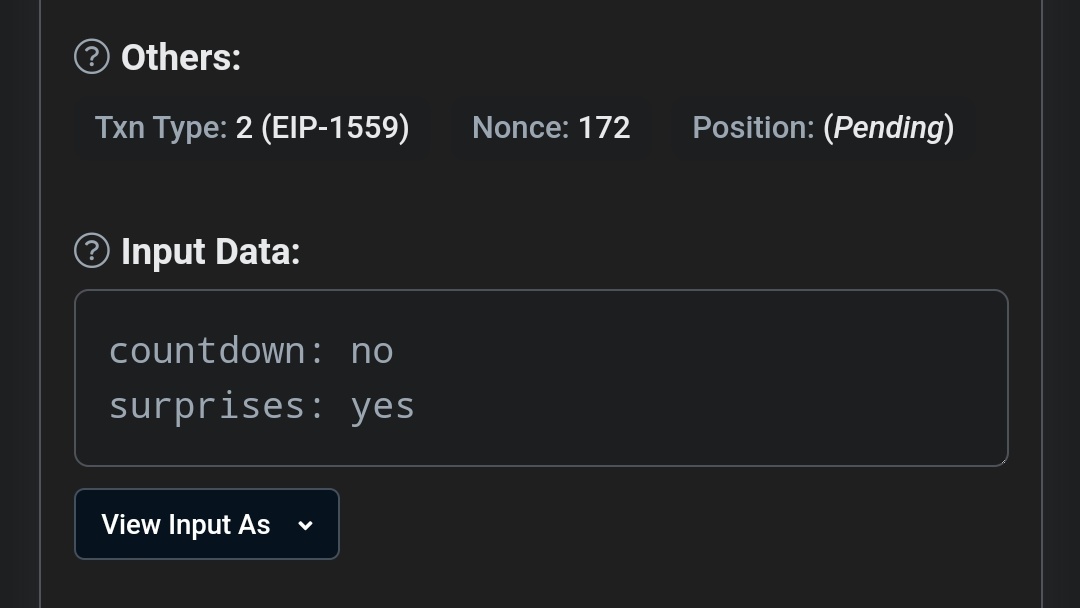The height and width of the screenshot is (608, 1080).
Task: Click the "surprises: yes" line
Action: (261, 406)
